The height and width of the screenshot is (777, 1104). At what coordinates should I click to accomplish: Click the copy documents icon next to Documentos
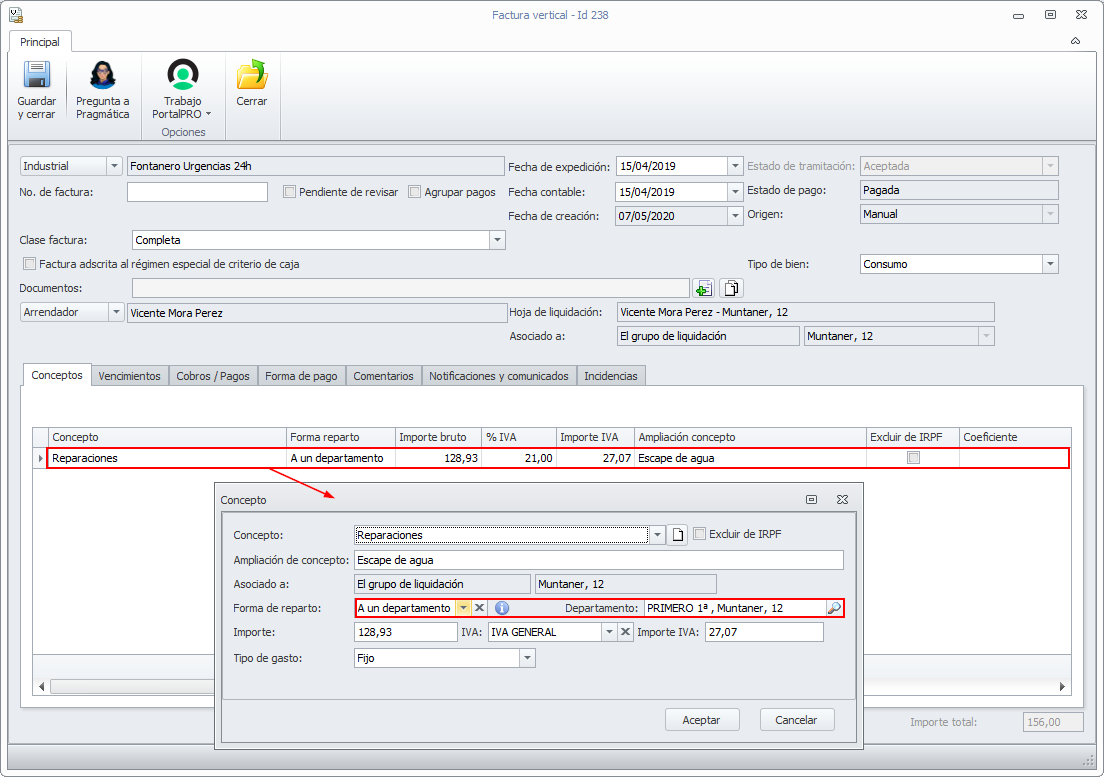coord(732,288)
